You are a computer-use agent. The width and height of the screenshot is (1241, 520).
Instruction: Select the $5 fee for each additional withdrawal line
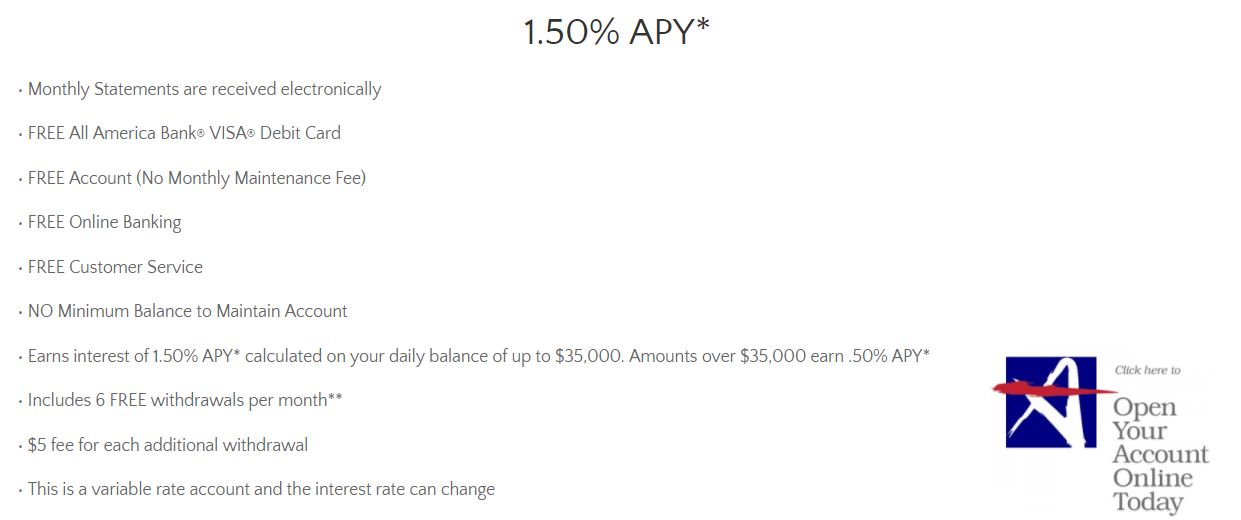[168, 445]
